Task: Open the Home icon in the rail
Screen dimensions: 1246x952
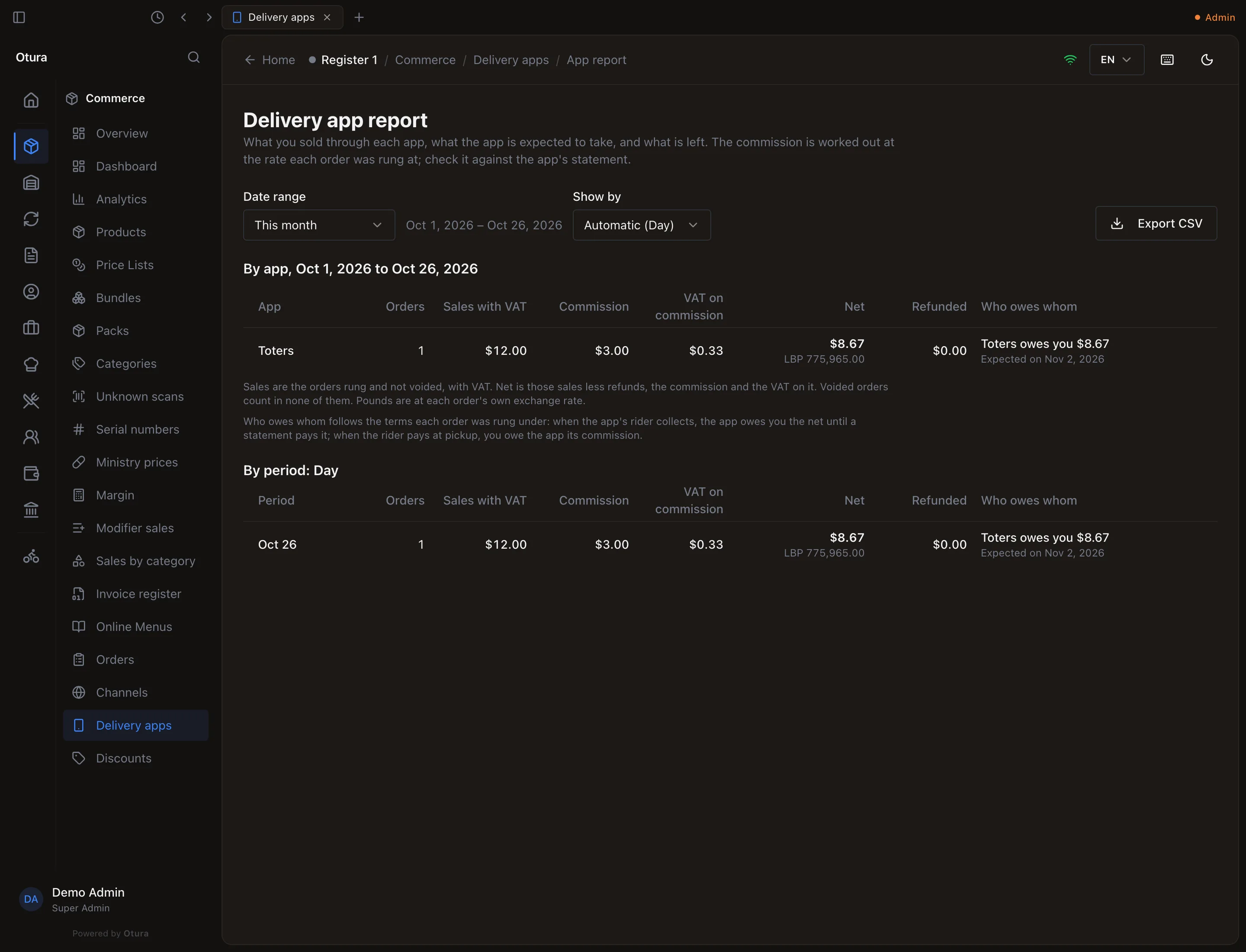Action: click(31, 100)
